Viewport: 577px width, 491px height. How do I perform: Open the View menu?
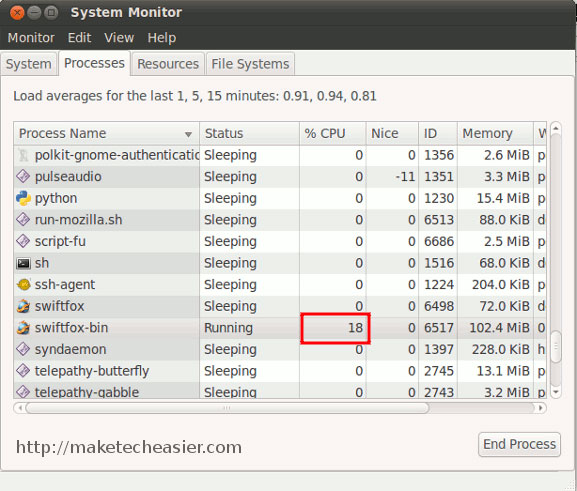tap(119, 38)
